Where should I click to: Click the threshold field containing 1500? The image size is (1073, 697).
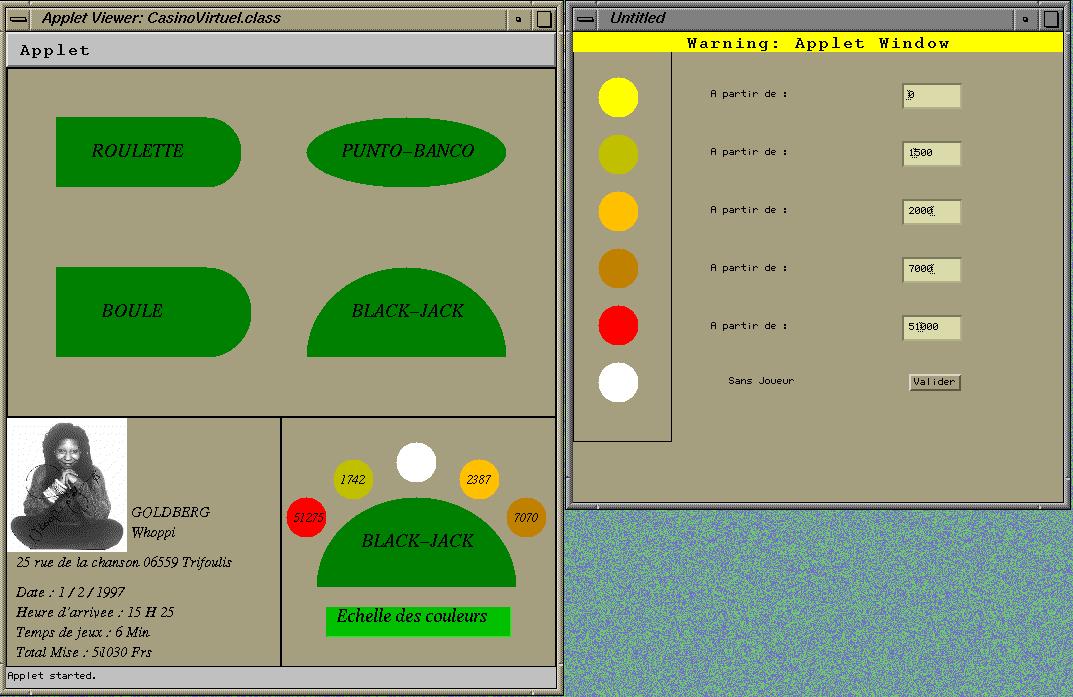pos(931,153)
